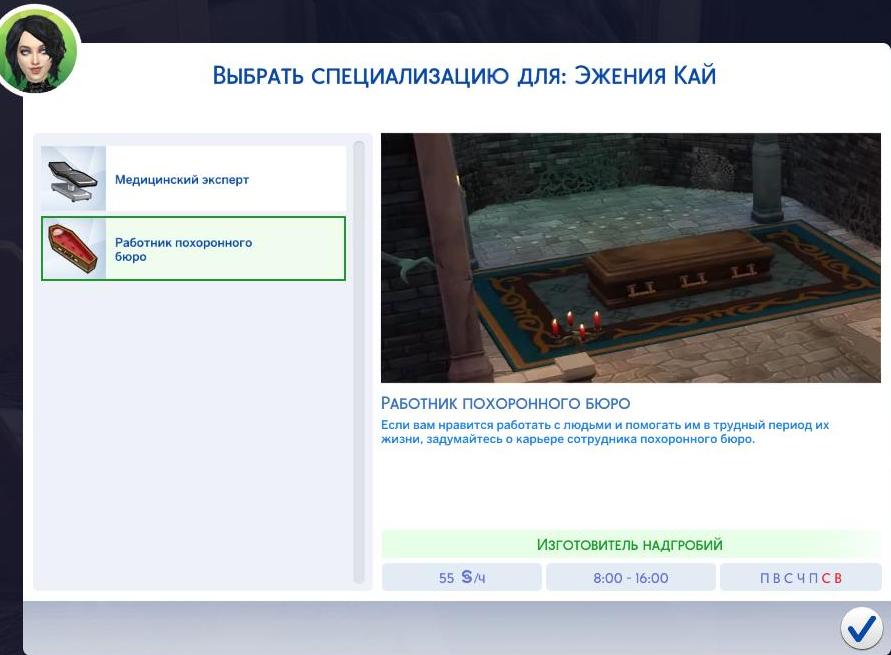The height and width of the screenshot is (655, 891).
Task: Click the description text starting 'Если вам нравится'
Action: [605, 432]
